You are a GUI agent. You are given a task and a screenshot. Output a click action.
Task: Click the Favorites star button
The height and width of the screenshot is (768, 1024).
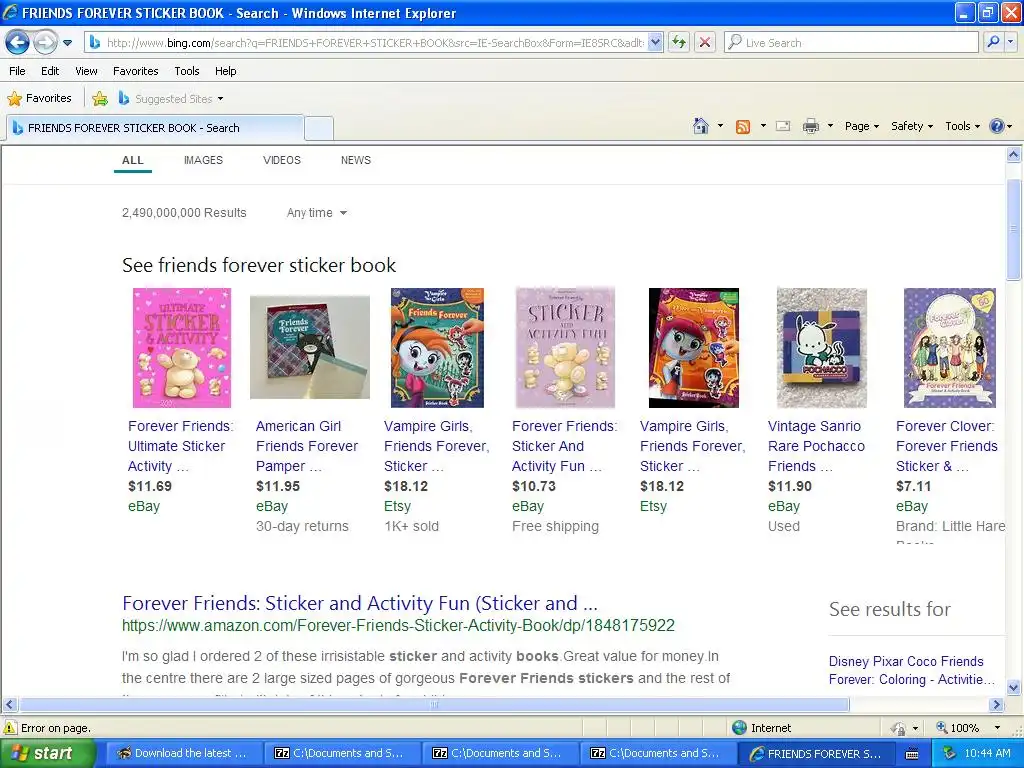[39, 98]
